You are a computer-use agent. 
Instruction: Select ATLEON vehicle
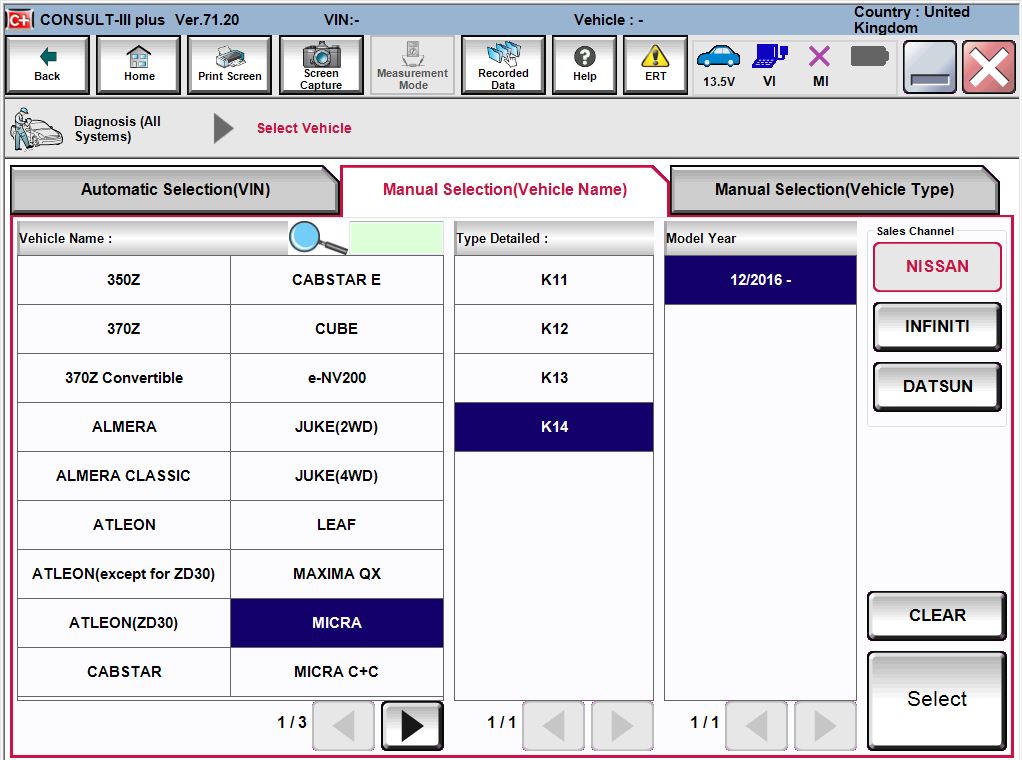124,525
